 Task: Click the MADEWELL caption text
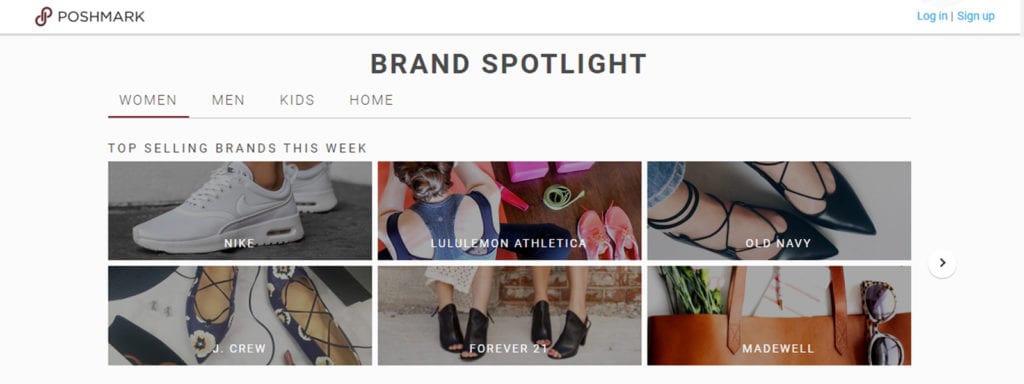[778, 349]
